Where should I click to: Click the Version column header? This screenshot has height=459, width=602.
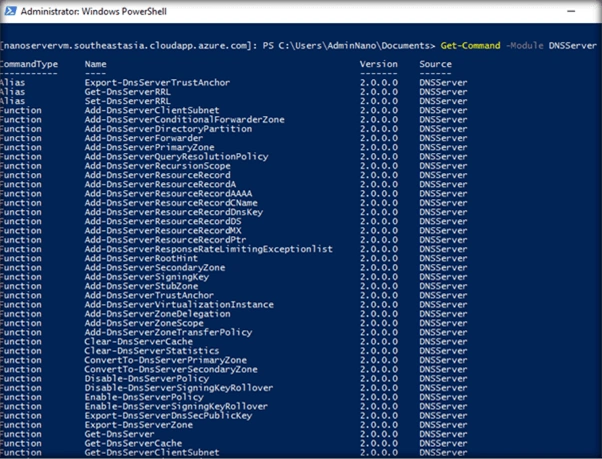[379, 64]
